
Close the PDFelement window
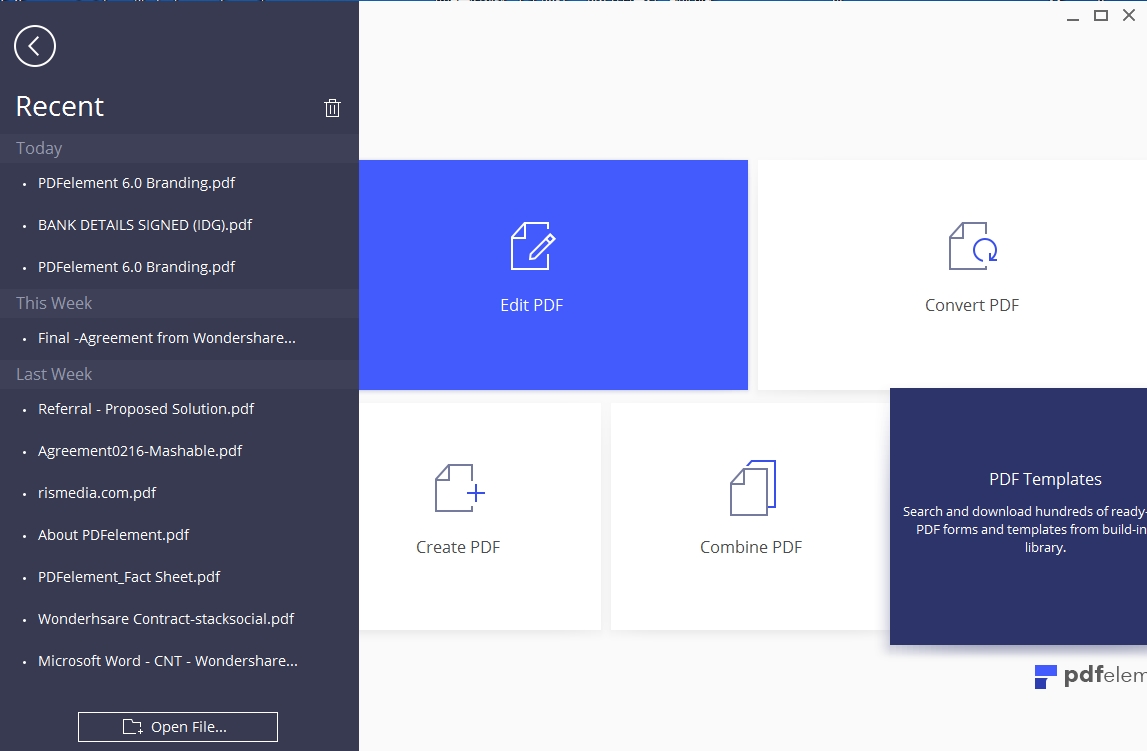(1129, 15)
